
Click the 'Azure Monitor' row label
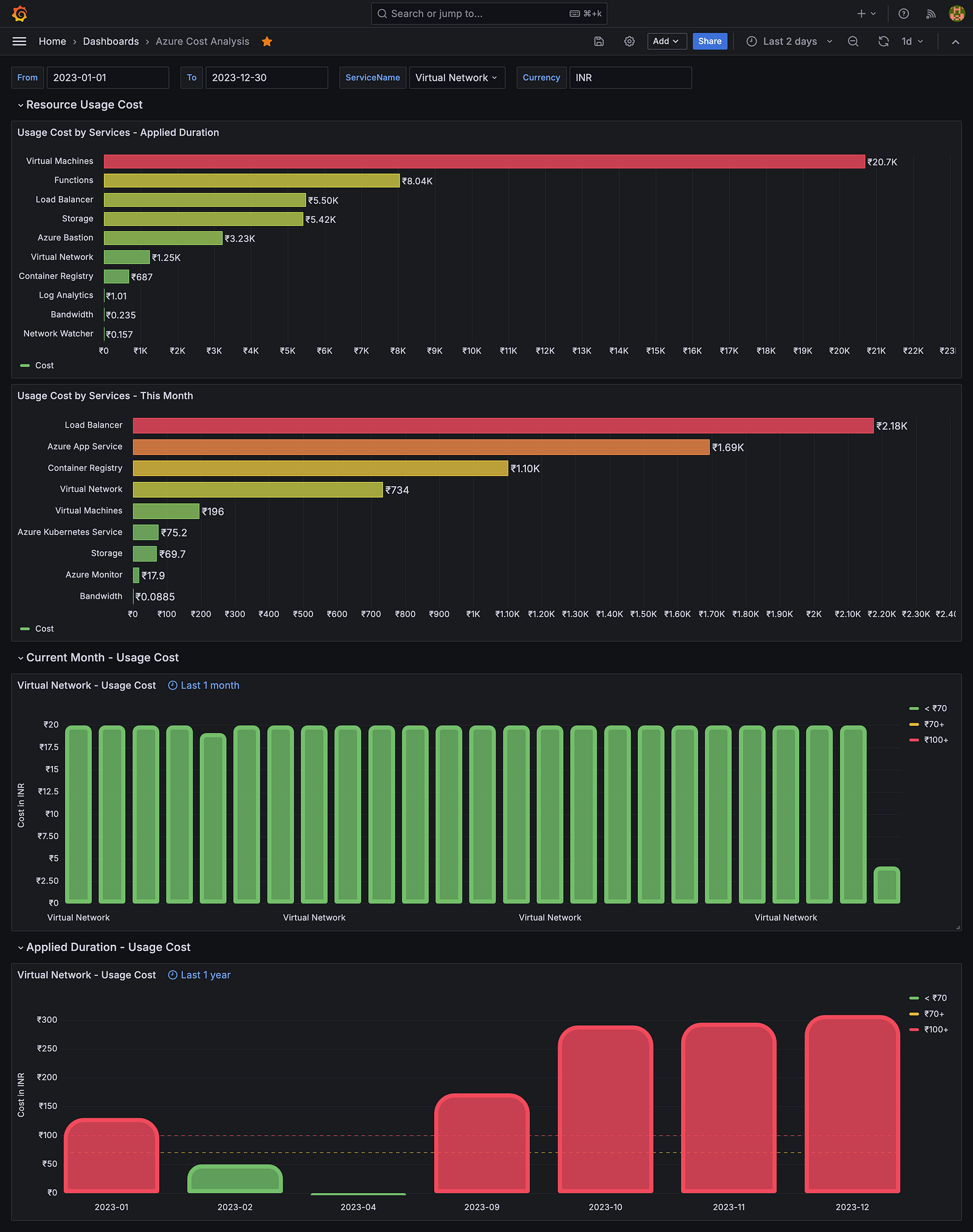pos(94,575)
